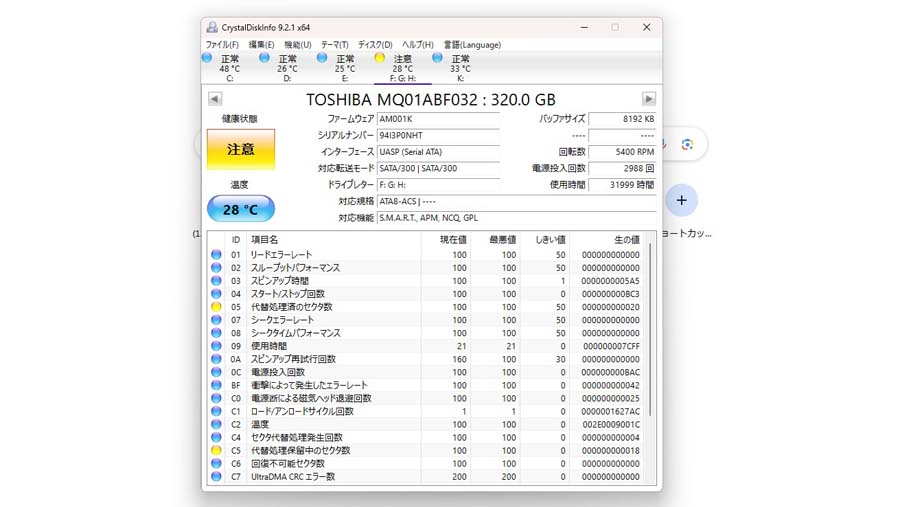Open the ディスク(D) menu
This screenshot has height=507, width=900.
coord(375,44)
